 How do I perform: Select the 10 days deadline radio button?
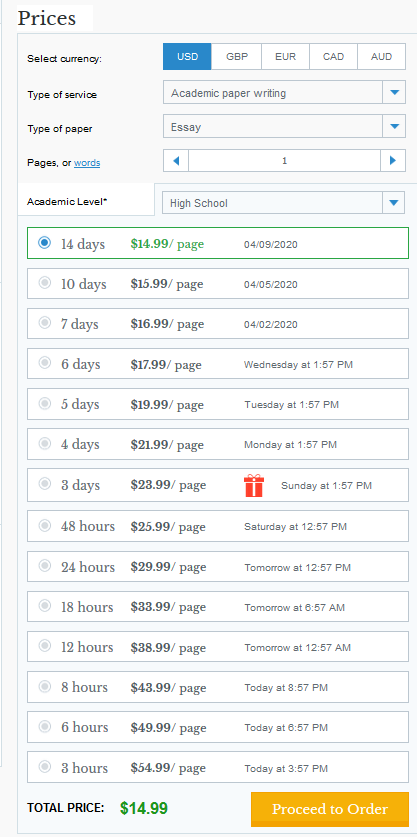pos(45,283)
